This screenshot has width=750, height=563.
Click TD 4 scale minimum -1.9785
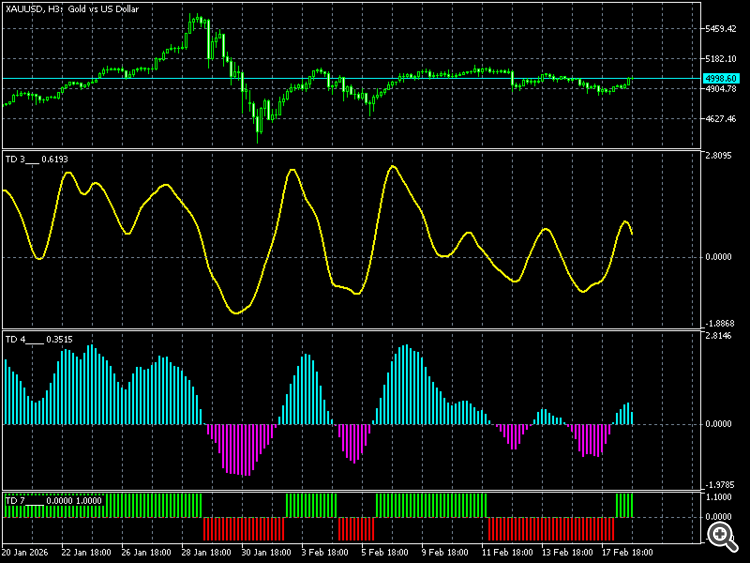718,485
